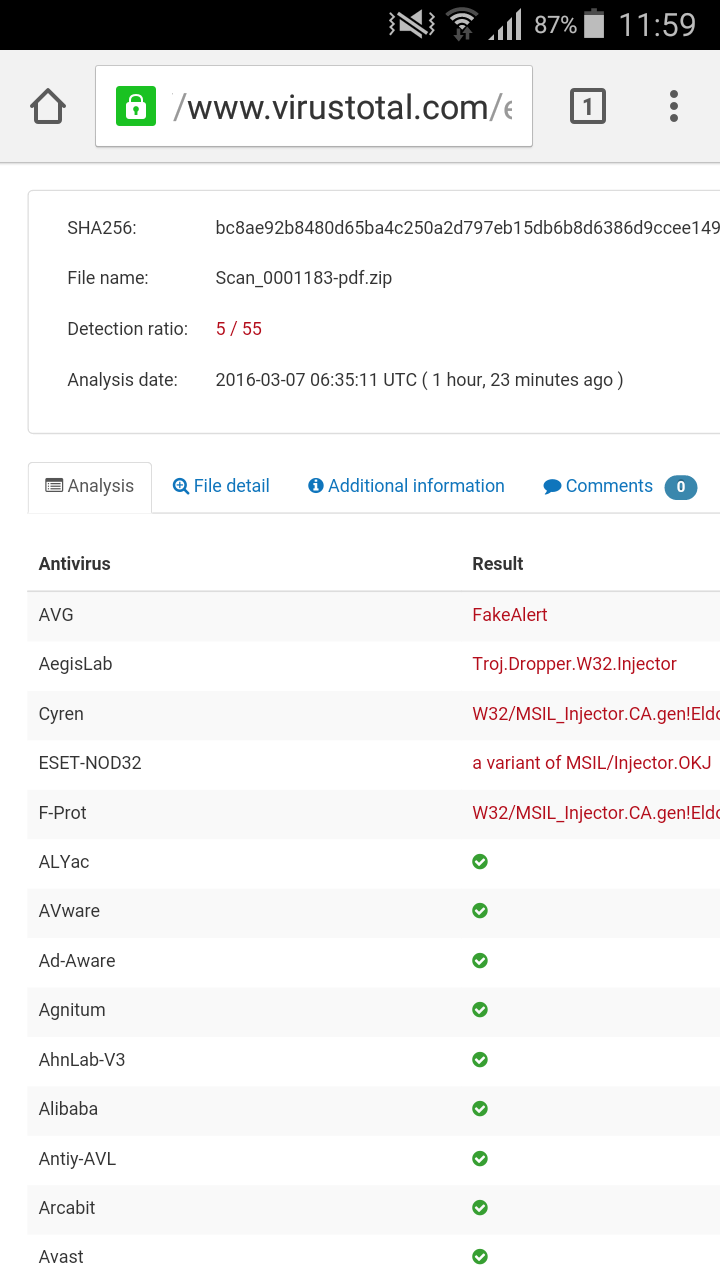
Task: Tap the battery icon in status bar
Action: (595, 24)
